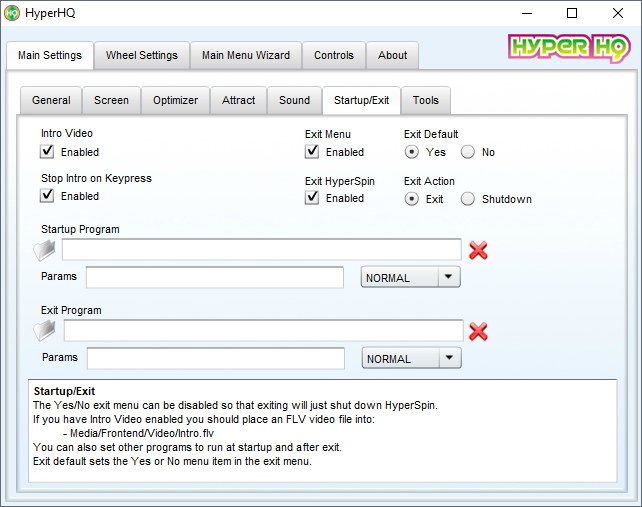This screenshot has width=642, height=507.
Task: Switch to General sub-tab
Action: (x=51, y=100)
